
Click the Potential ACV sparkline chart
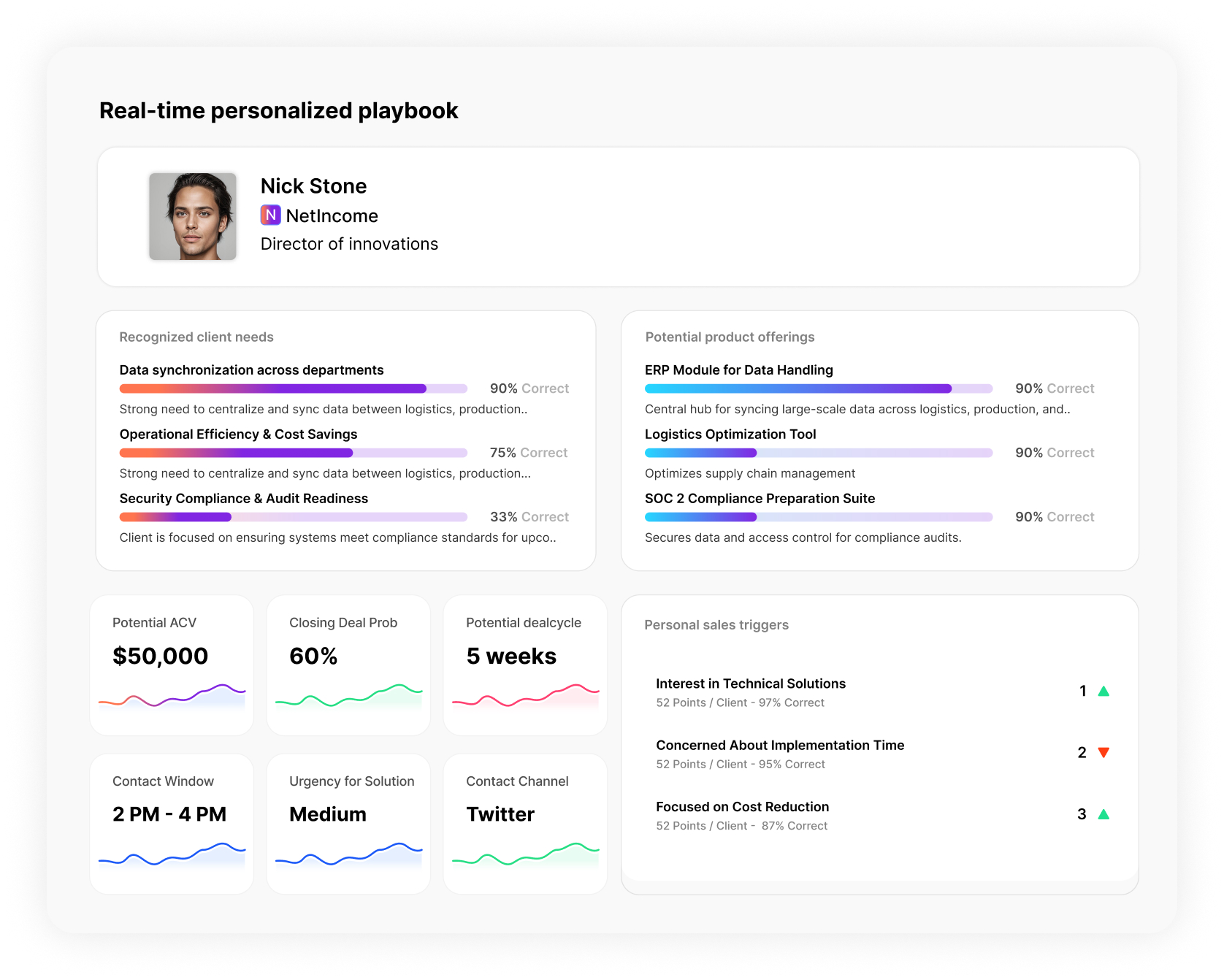172,696
